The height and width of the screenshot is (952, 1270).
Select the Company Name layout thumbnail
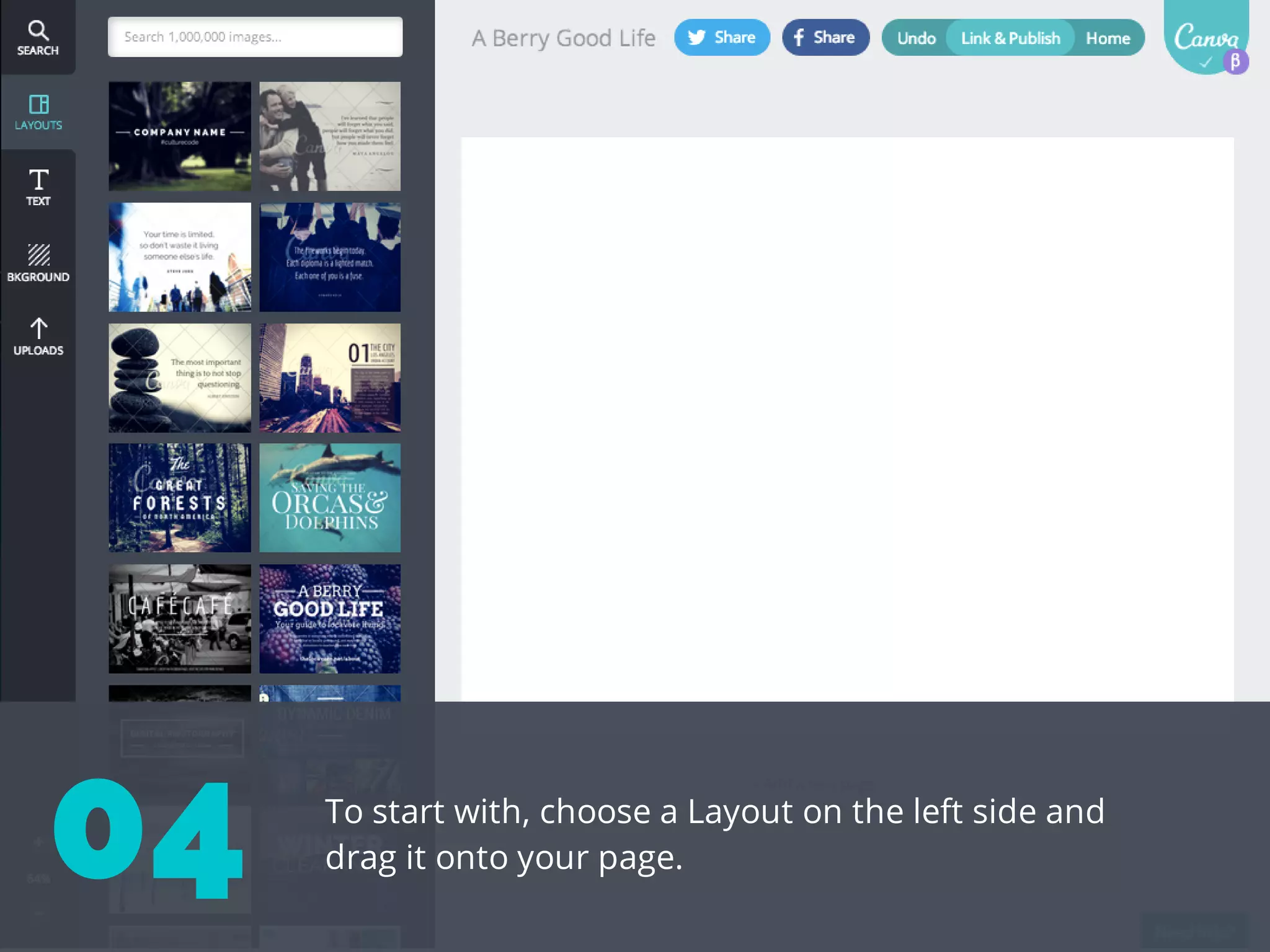point(180,136)
